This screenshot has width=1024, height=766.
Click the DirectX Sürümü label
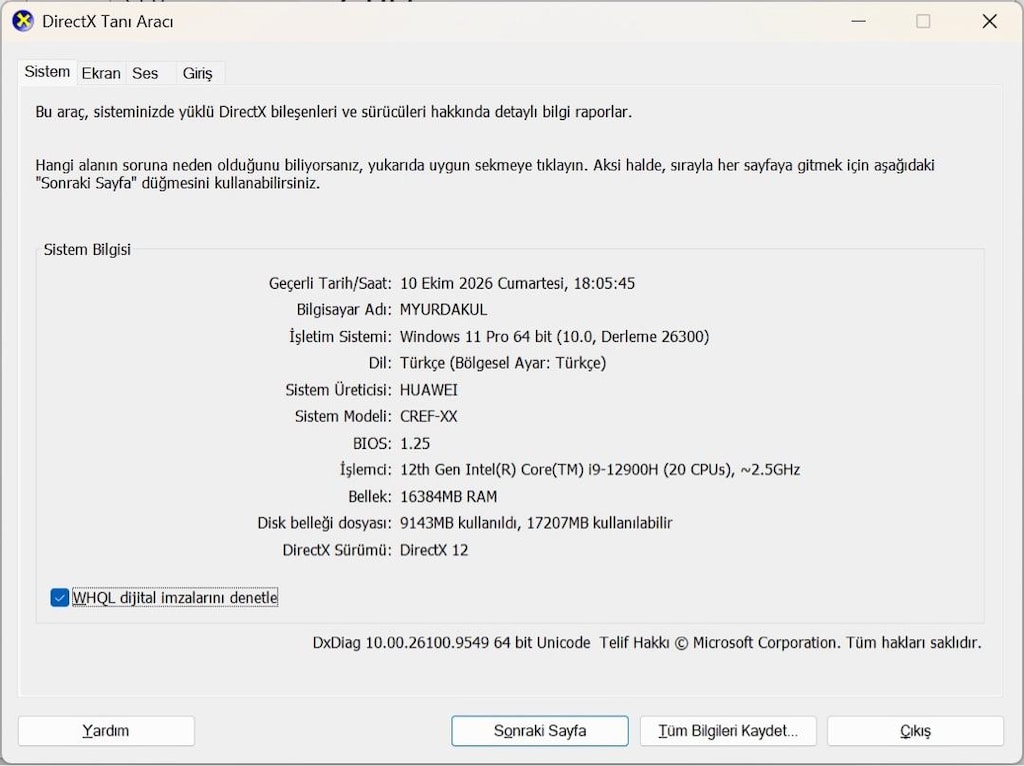(337, 550)
